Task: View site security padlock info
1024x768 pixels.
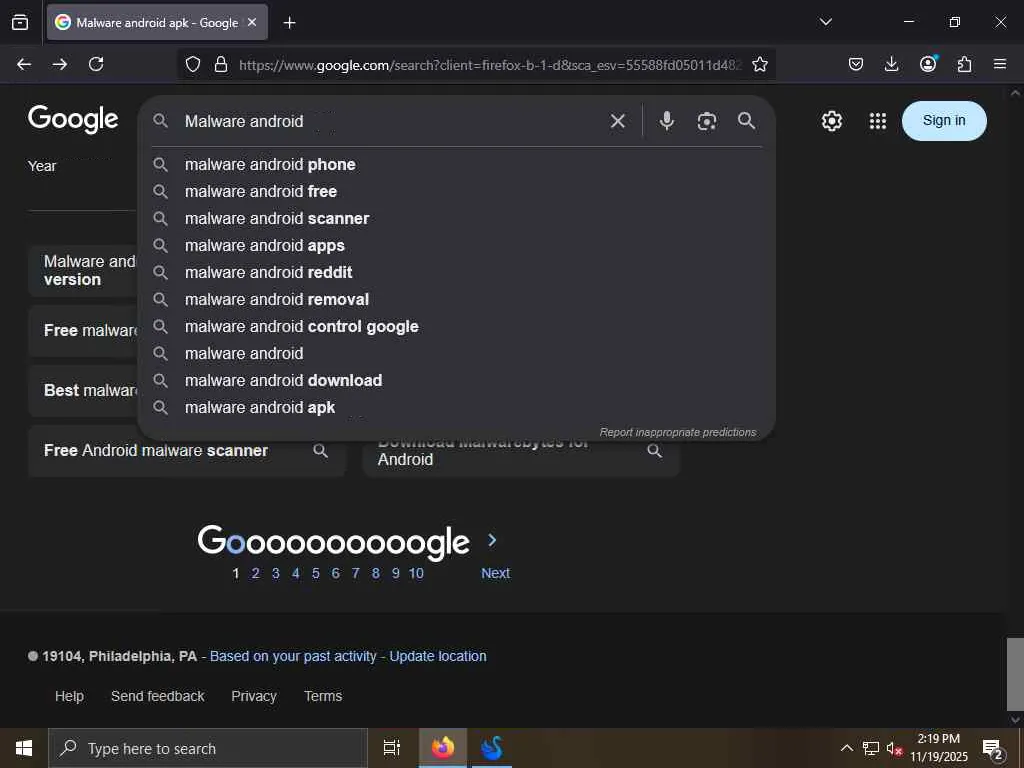Action: [x=221, y=64]
